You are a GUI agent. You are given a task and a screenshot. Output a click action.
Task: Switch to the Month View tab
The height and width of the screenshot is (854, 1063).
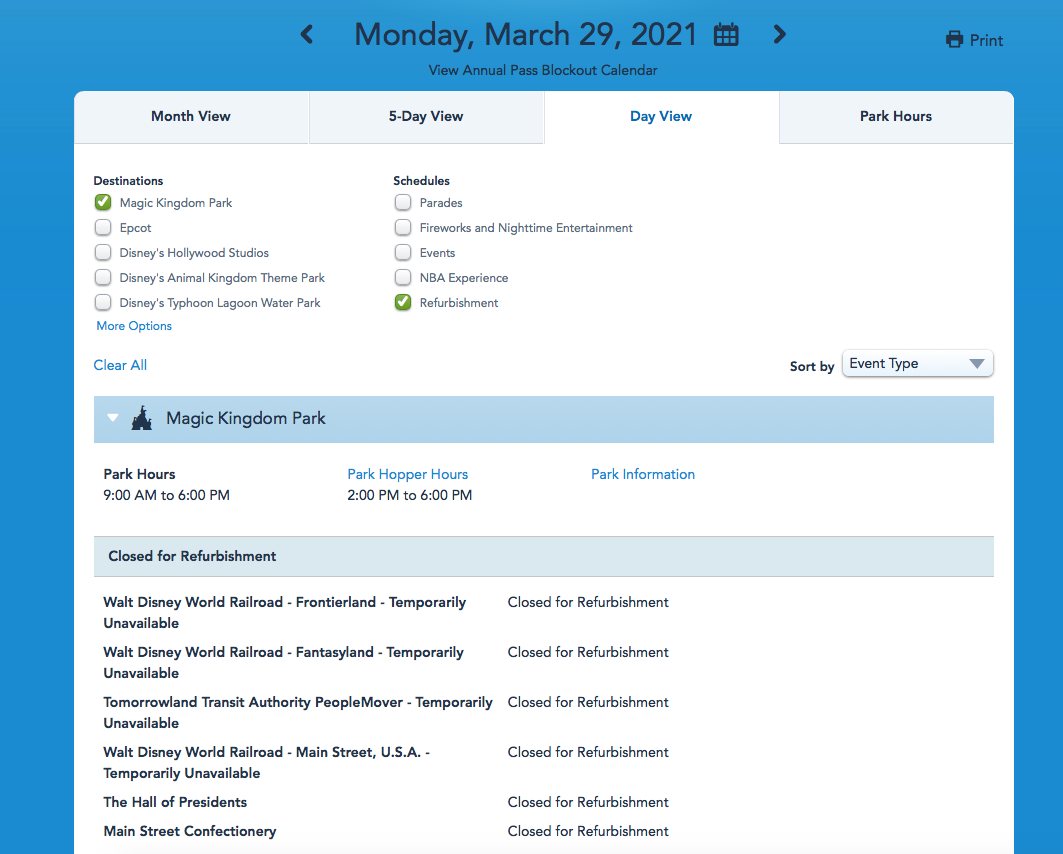click(x=191, y=117)
